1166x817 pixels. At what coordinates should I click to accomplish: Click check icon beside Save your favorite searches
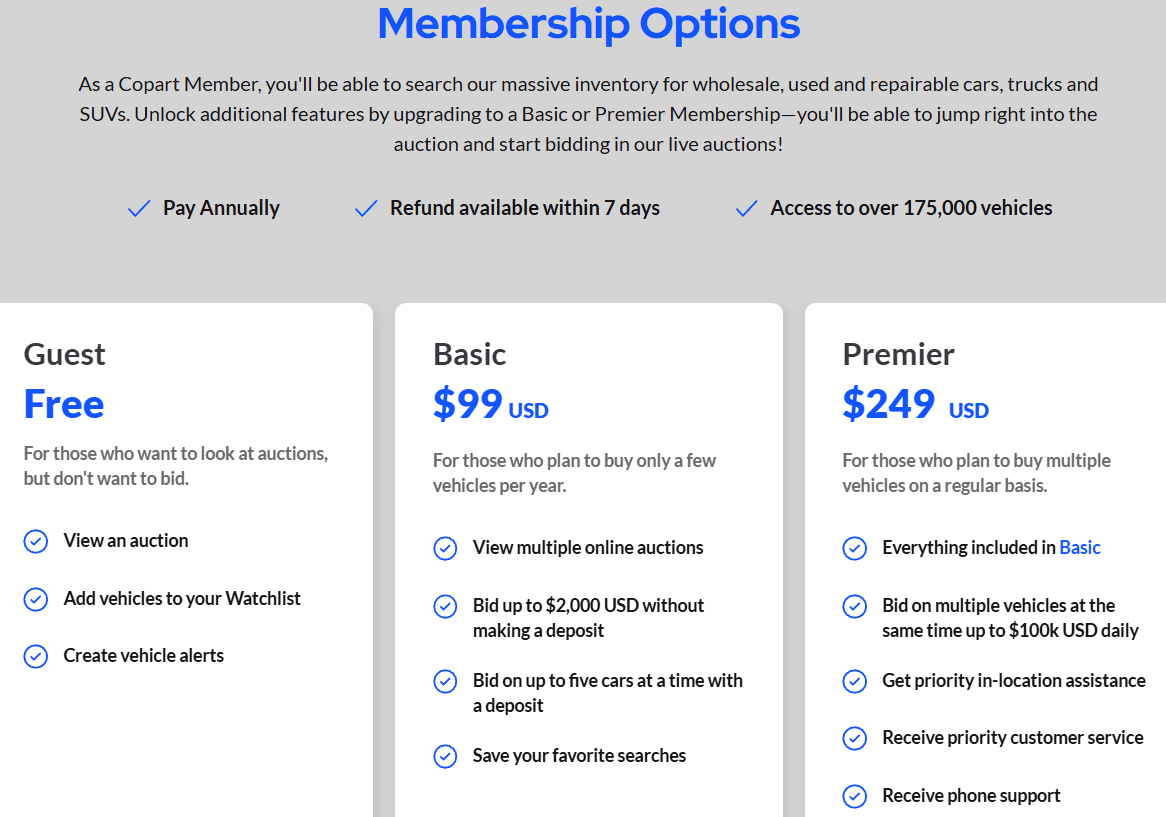(x=445, y=757)
